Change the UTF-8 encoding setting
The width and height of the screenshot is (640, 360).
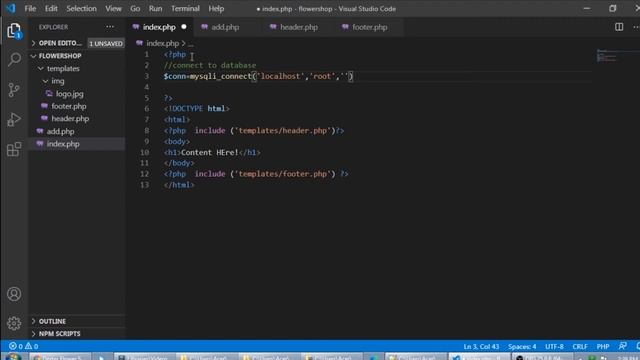554,347
